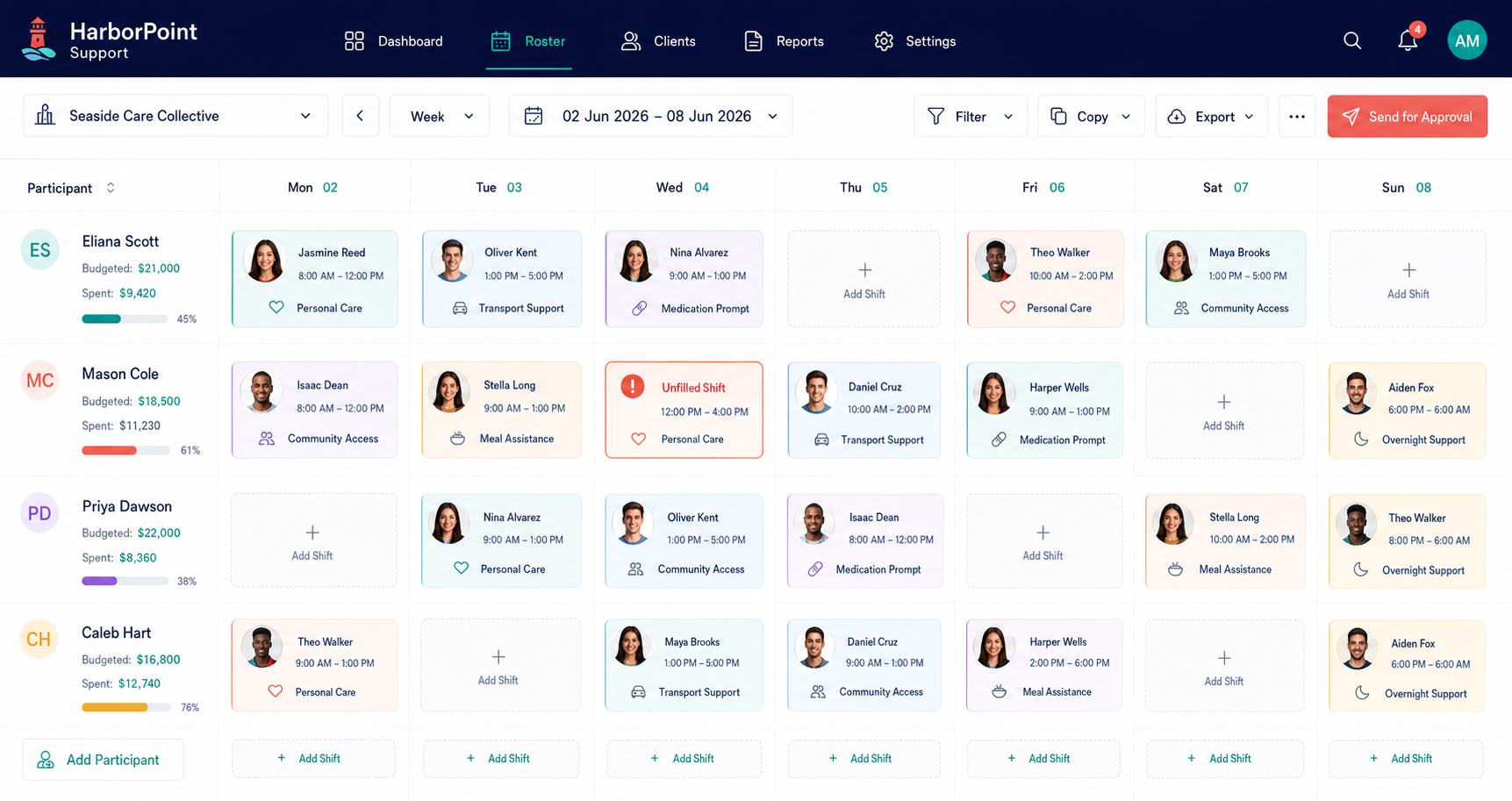Viewport: 1512px width, 801px height.
Task: Click the Add Participant button
Action: point(104,760)
